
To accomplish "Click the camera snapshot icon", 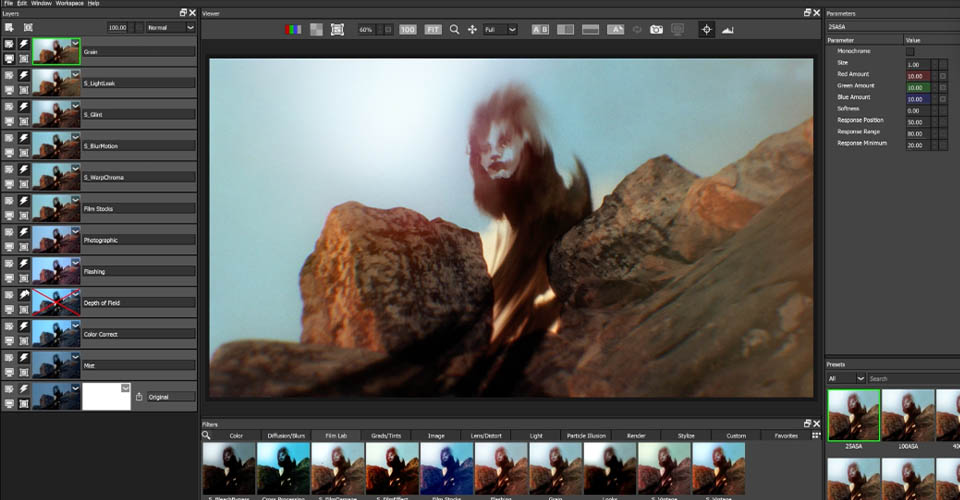I will pos(656,29).
